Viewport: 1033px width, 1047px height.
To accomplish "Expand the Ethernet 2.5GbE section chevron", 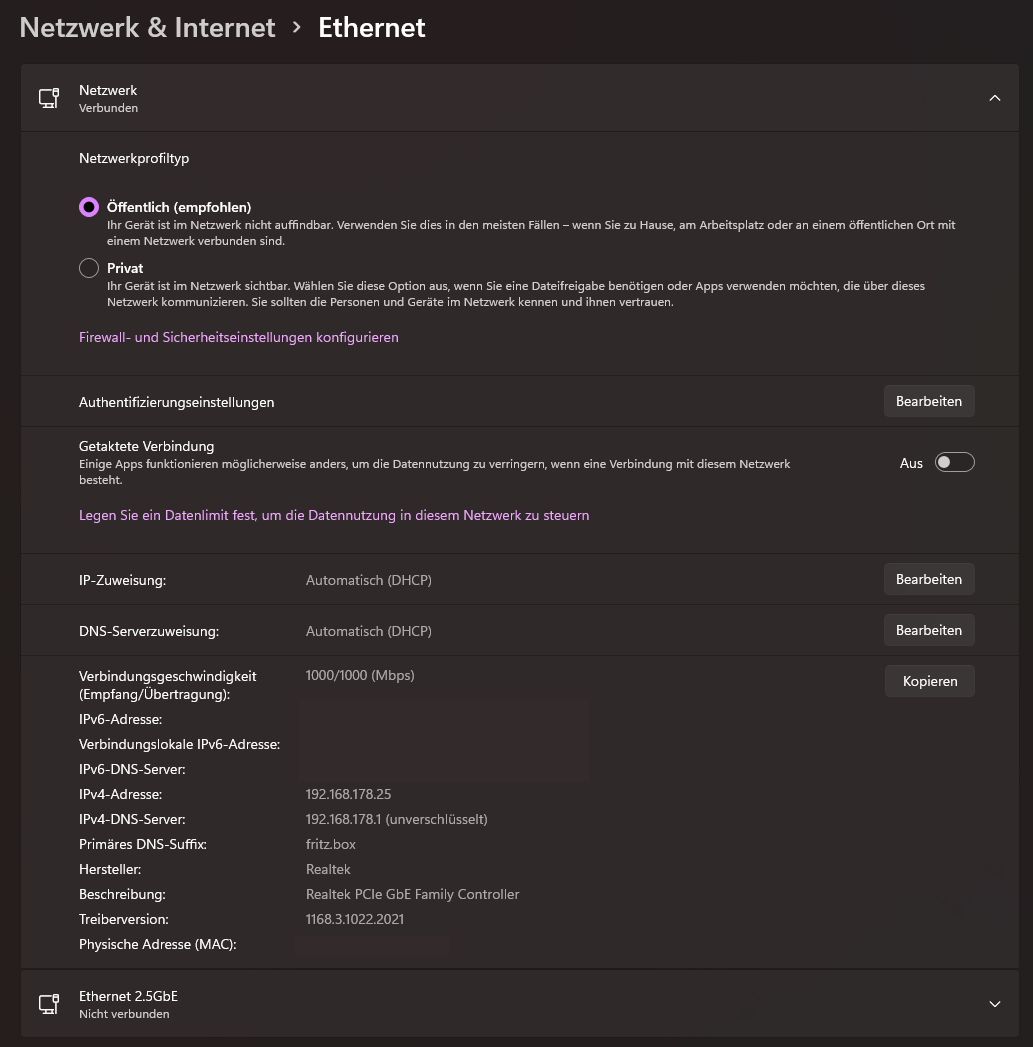I will (994, 1003).
